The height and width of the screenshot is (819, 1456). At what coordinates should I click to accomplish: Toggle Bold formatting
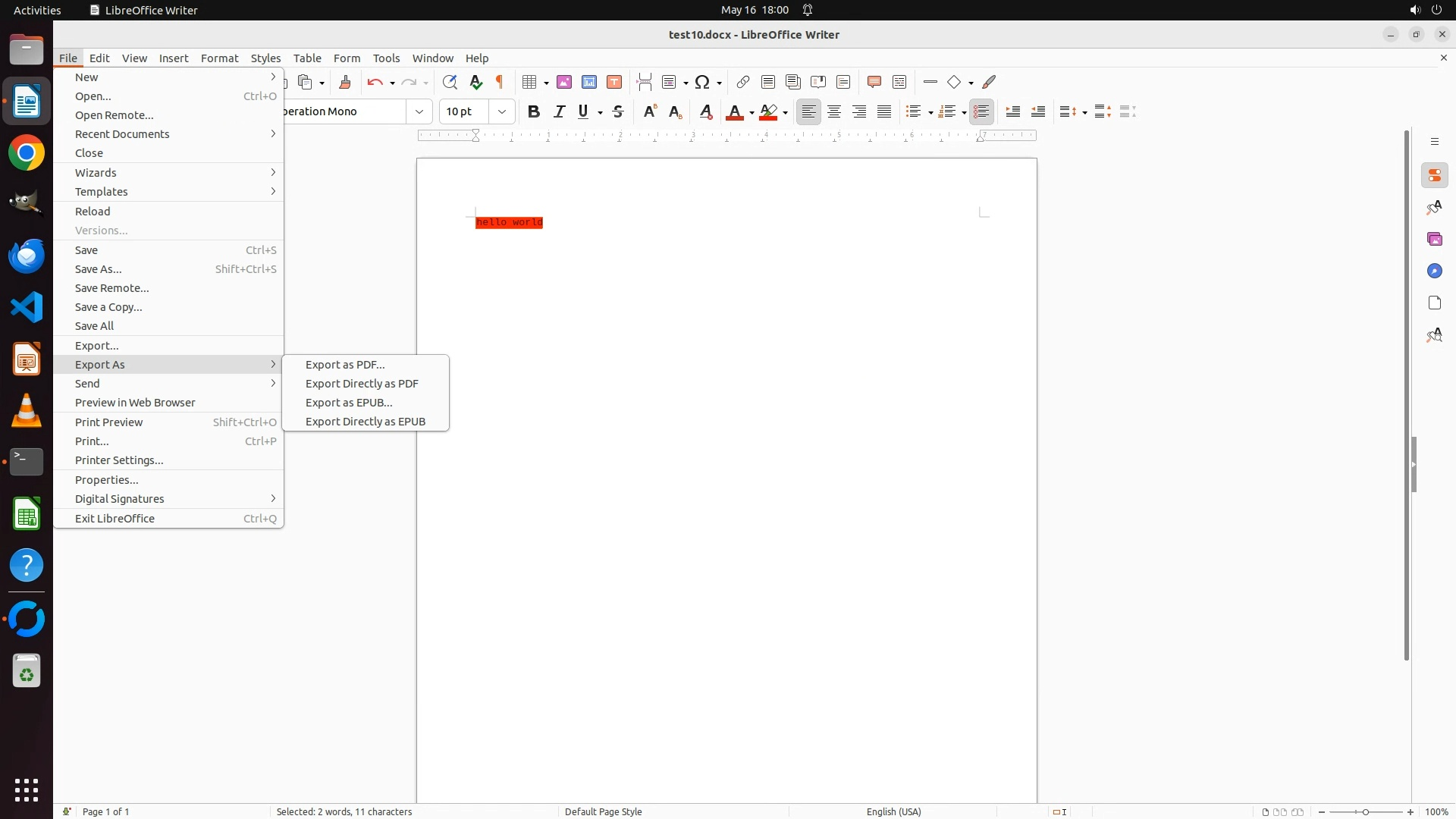tap(534, 111)
